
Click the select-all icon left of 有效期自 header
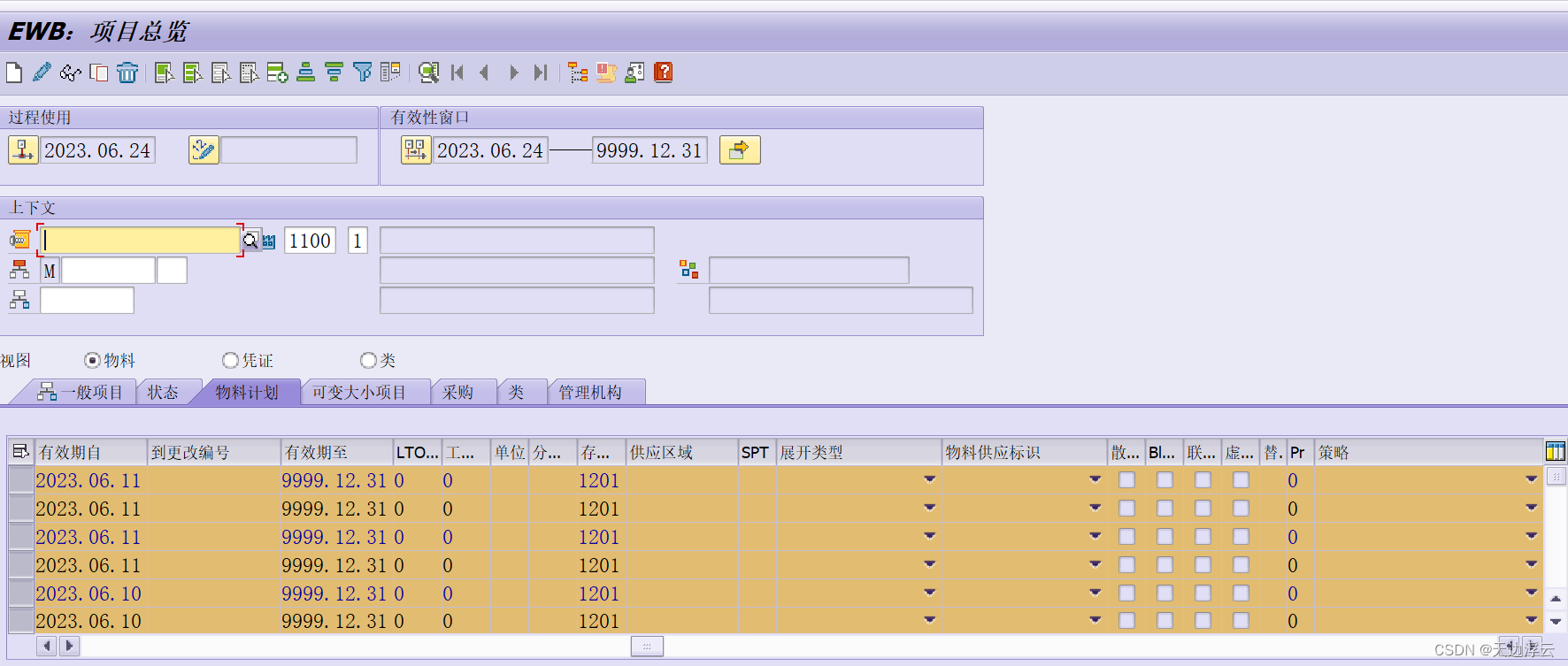(21, 452)
